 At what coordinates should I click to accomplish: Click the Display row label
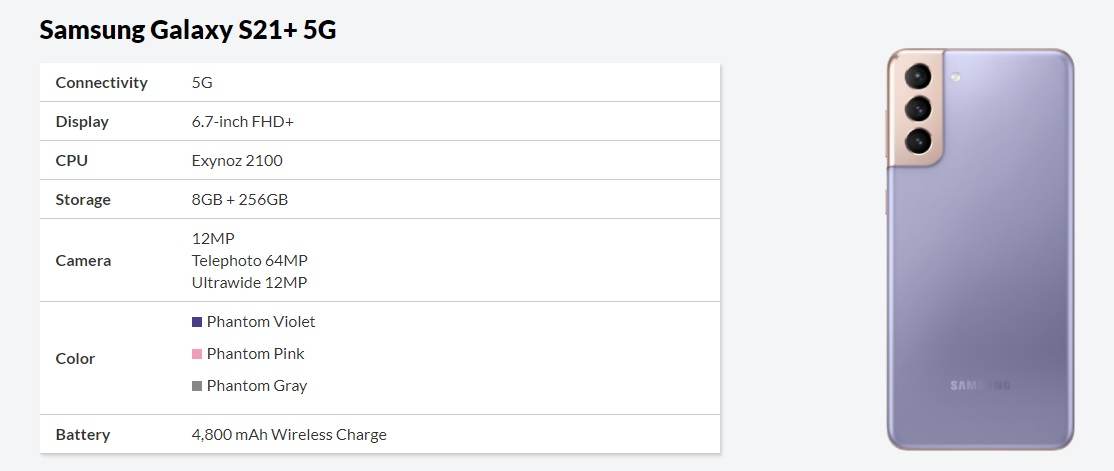click(x=82, y=122)
